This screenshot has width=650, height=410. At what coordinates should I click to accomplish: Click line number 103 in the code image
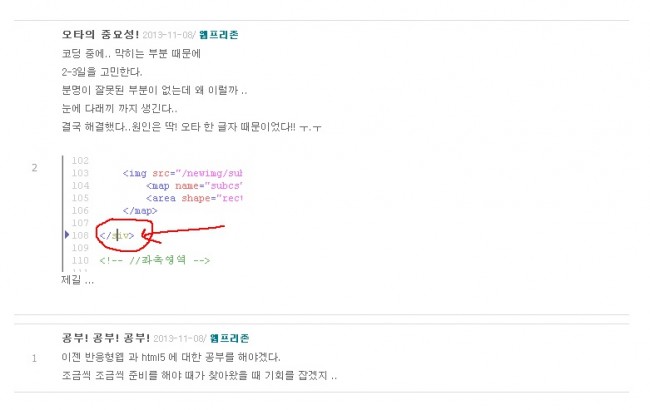80,173
